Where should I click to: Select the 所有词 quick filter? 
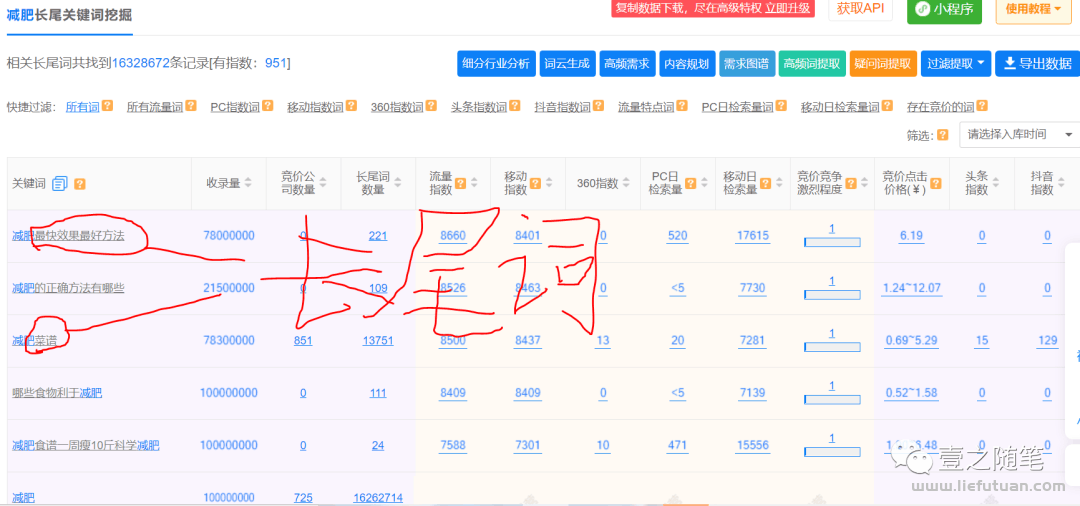point(83,107)
